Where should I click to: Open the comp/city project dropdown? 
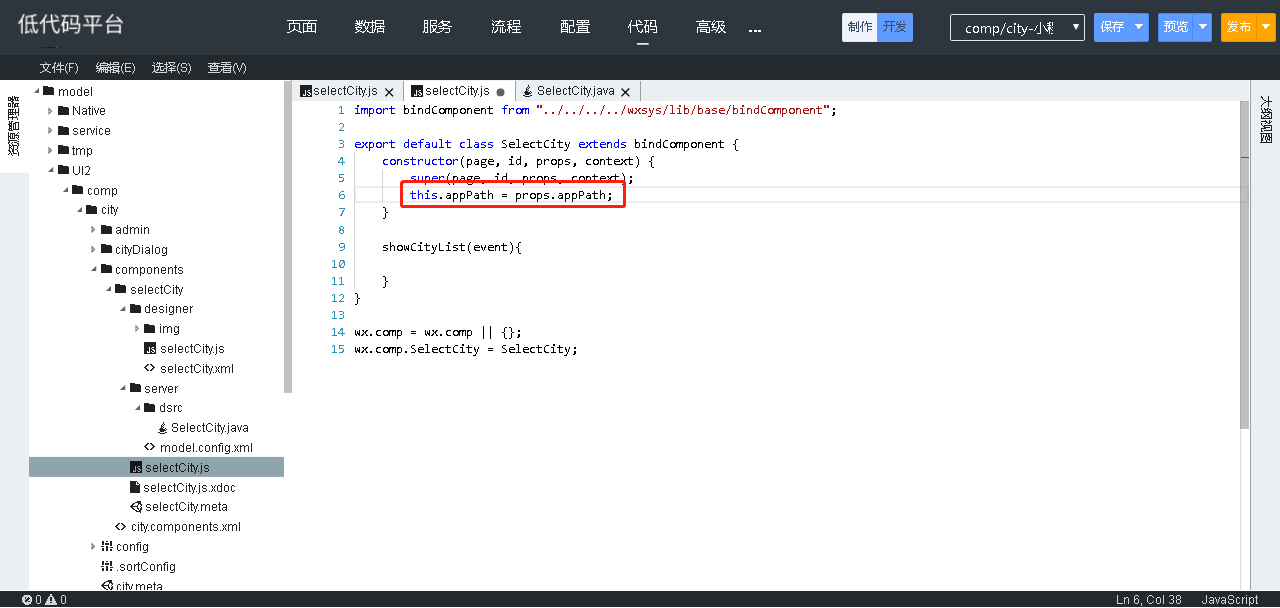tap(1017, 28)
